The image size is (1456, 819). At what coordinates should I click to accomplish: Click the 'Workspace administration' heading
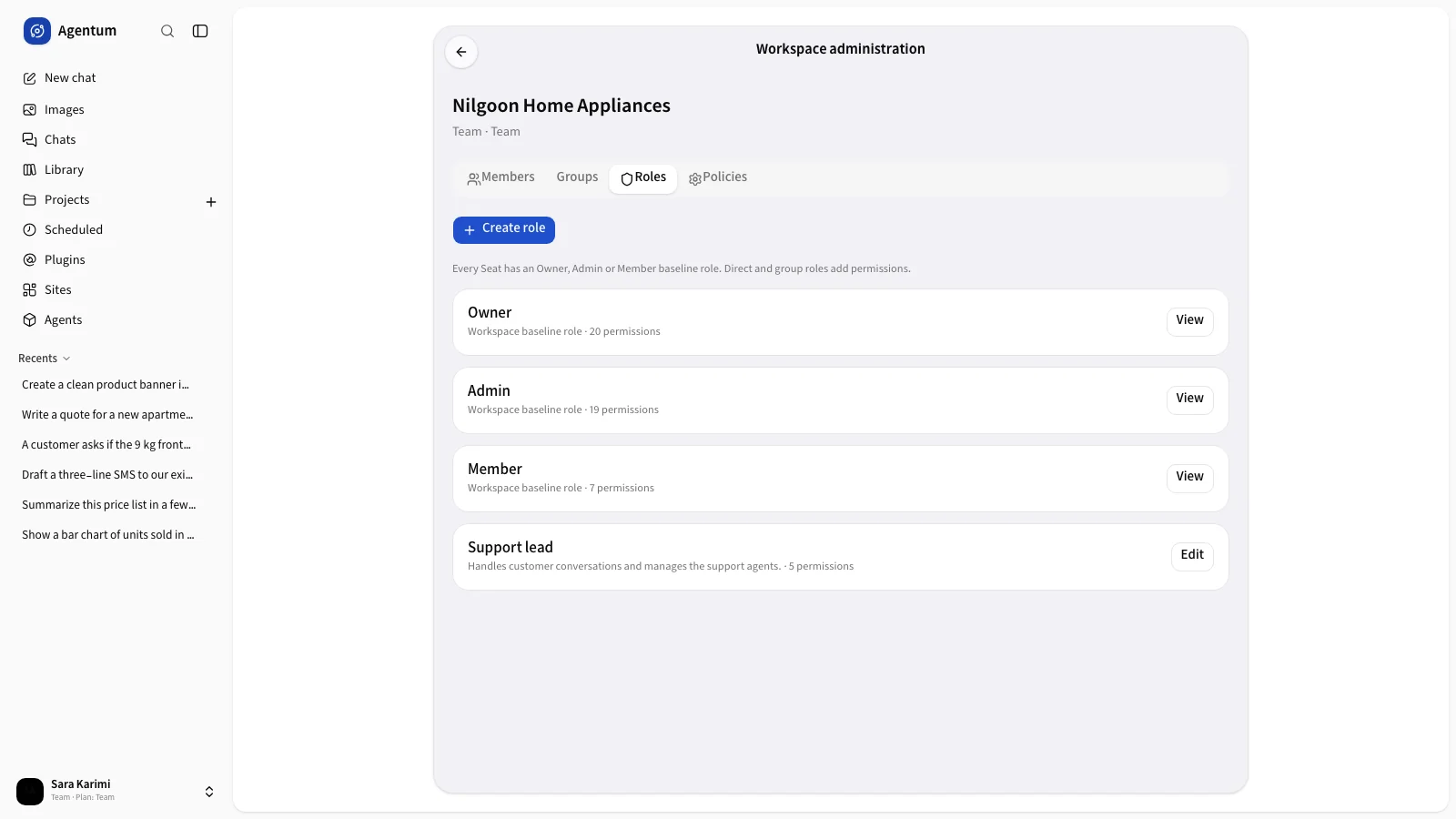pos(840,49)
